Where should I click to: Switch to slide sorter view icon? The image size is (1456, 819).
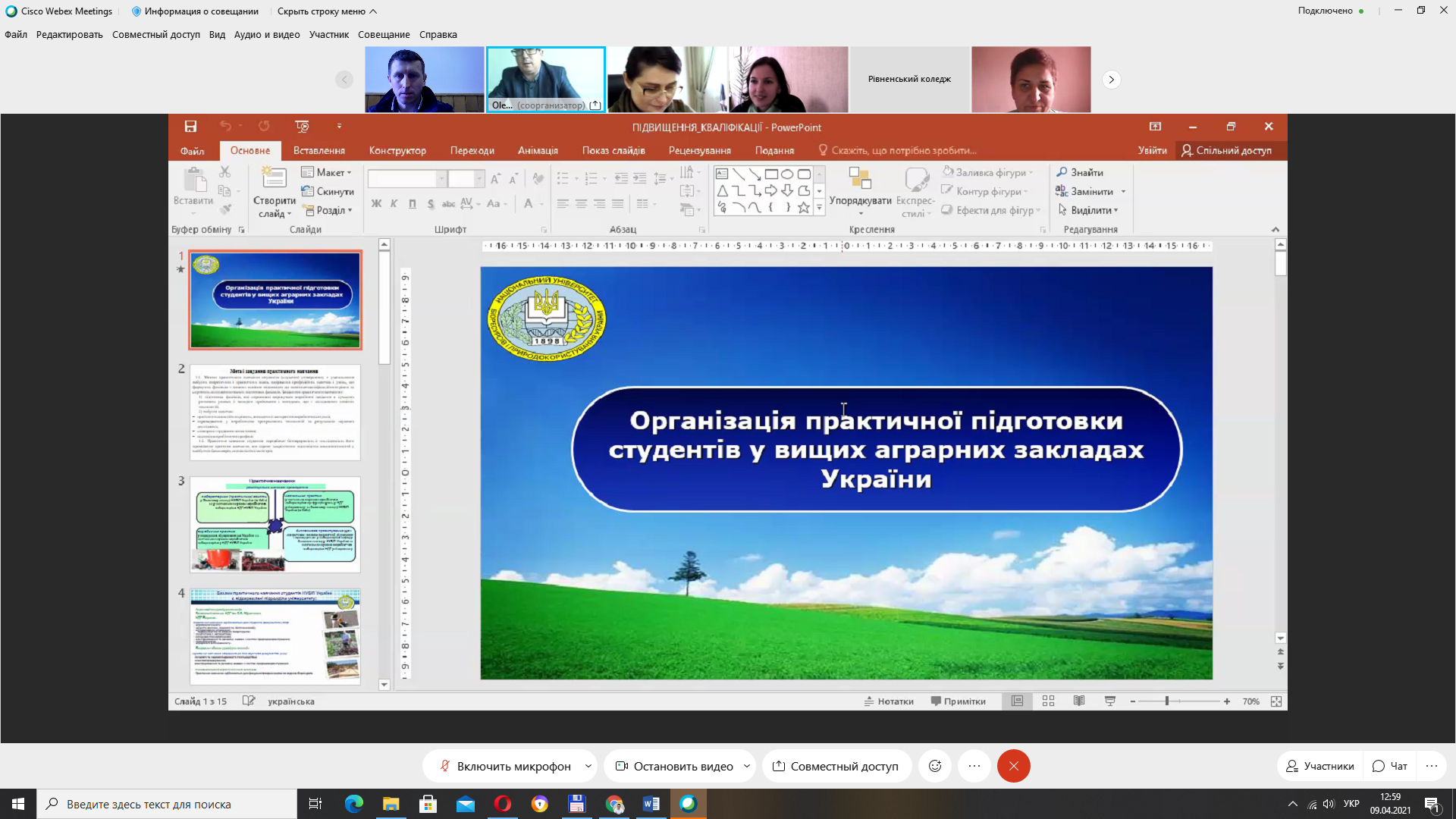1048,701
